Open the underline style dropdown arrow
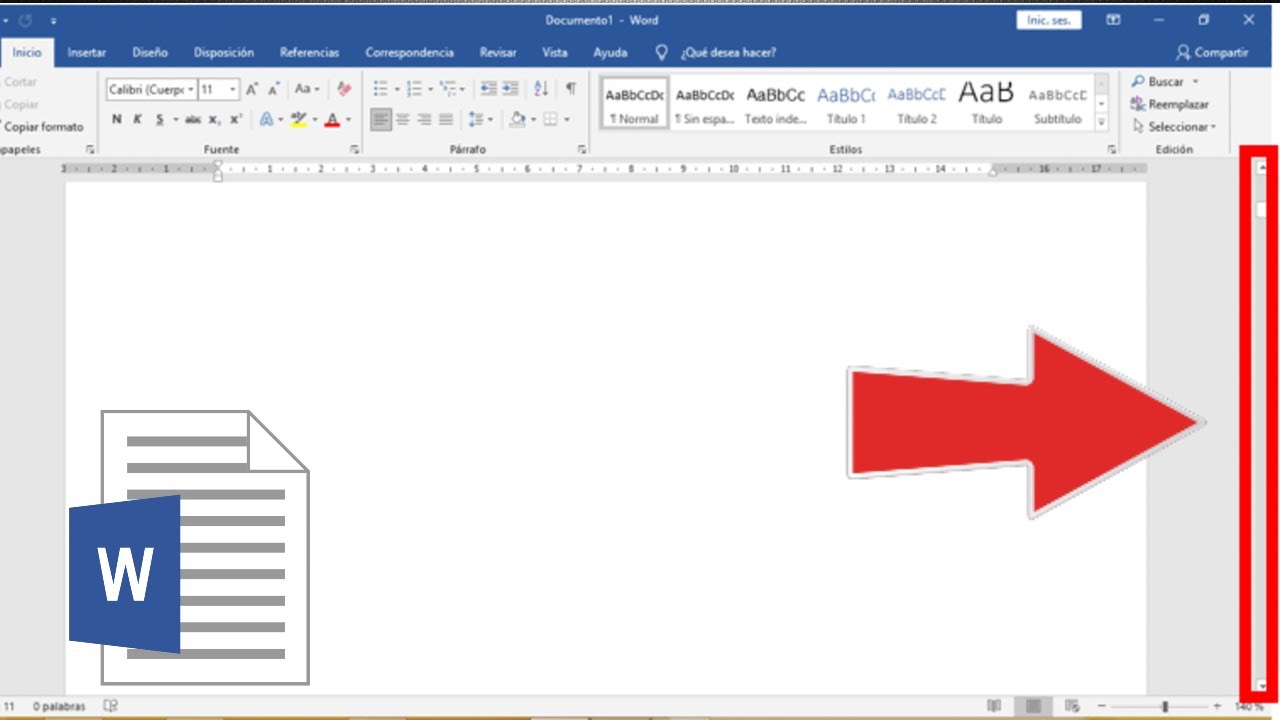This screenshot has width=1280, height=720. (175, 119)
